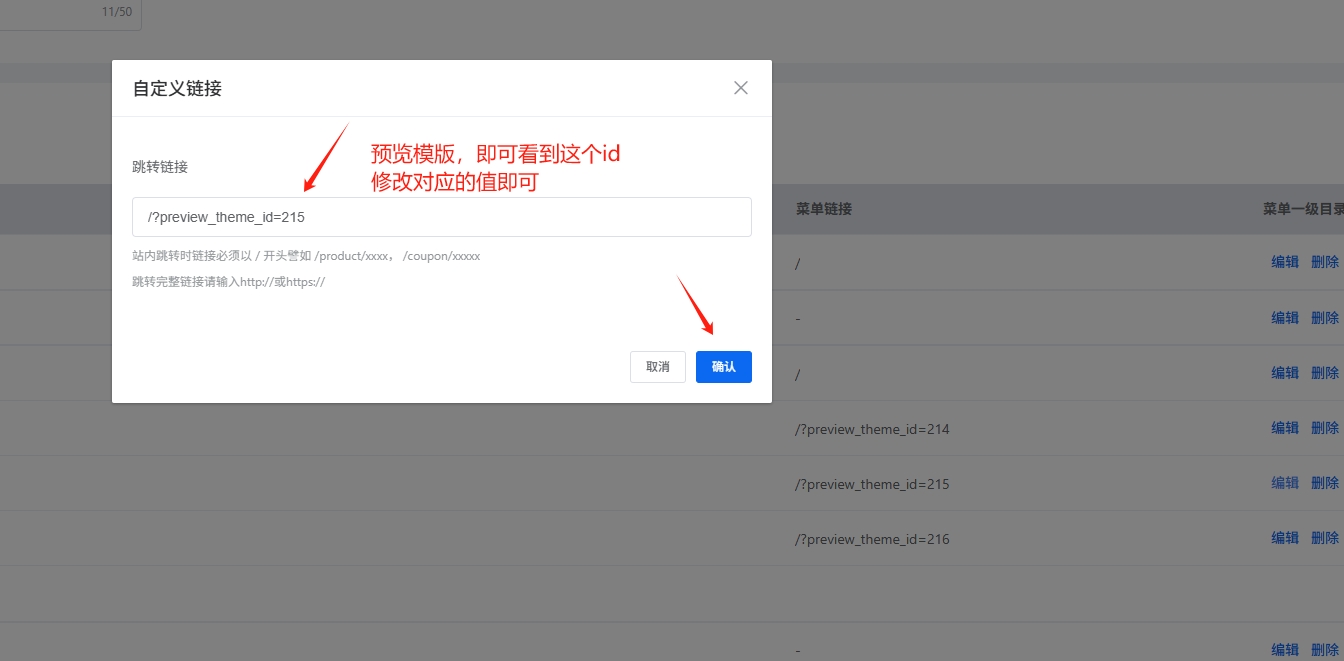Click 编辑 in the second table row
Viewport: 1344px width, 661px height.
coord(1285,318)
